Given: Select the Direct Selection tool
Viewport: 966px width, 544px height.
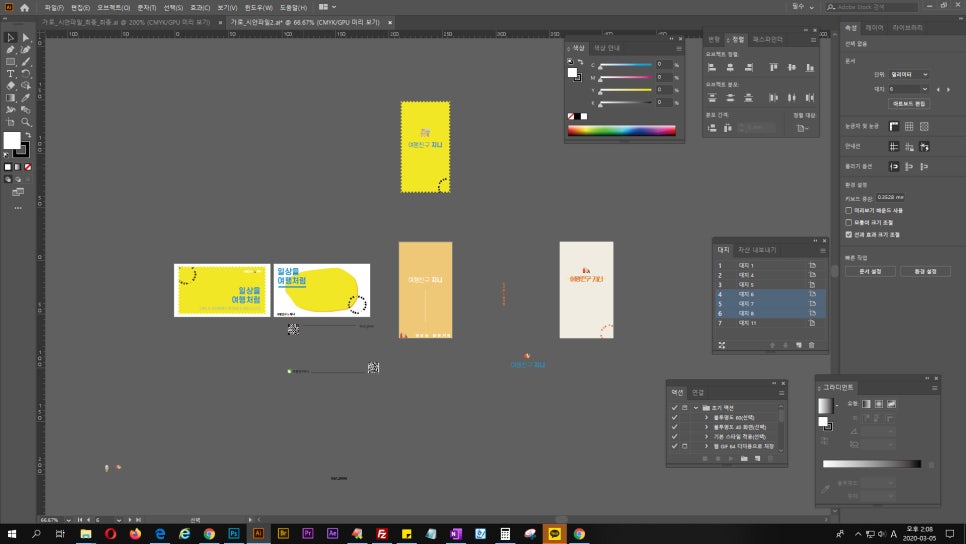Looking at the screenshot, I should point(26,38).
